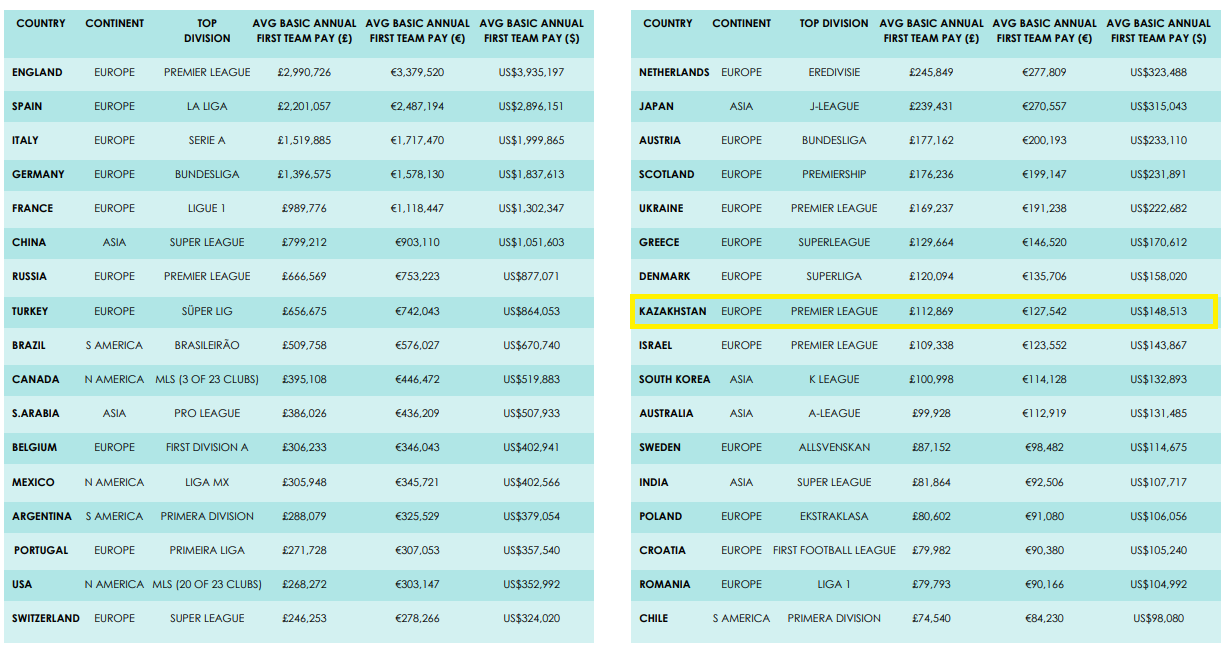Select Mexico's US$402,566 value
The image size is (1227, 651).
(x=533, y=482)
